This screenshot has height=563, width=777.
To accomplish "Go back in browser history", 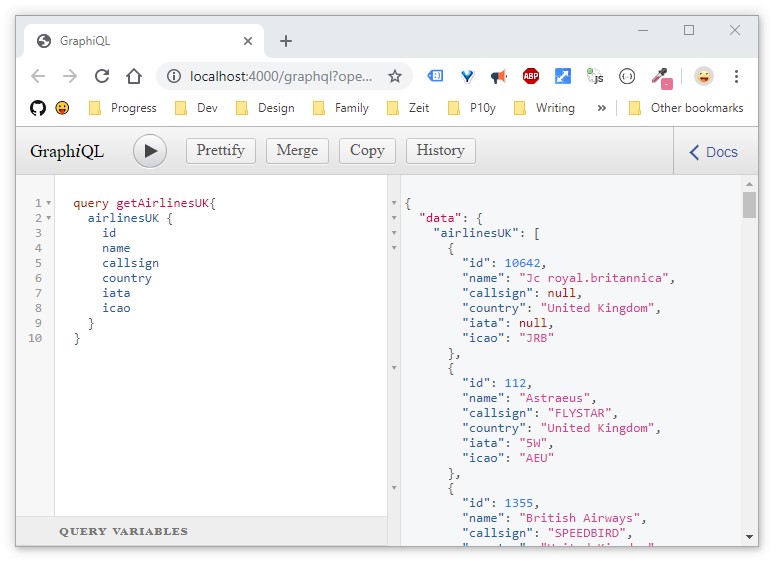I will 38,76.
